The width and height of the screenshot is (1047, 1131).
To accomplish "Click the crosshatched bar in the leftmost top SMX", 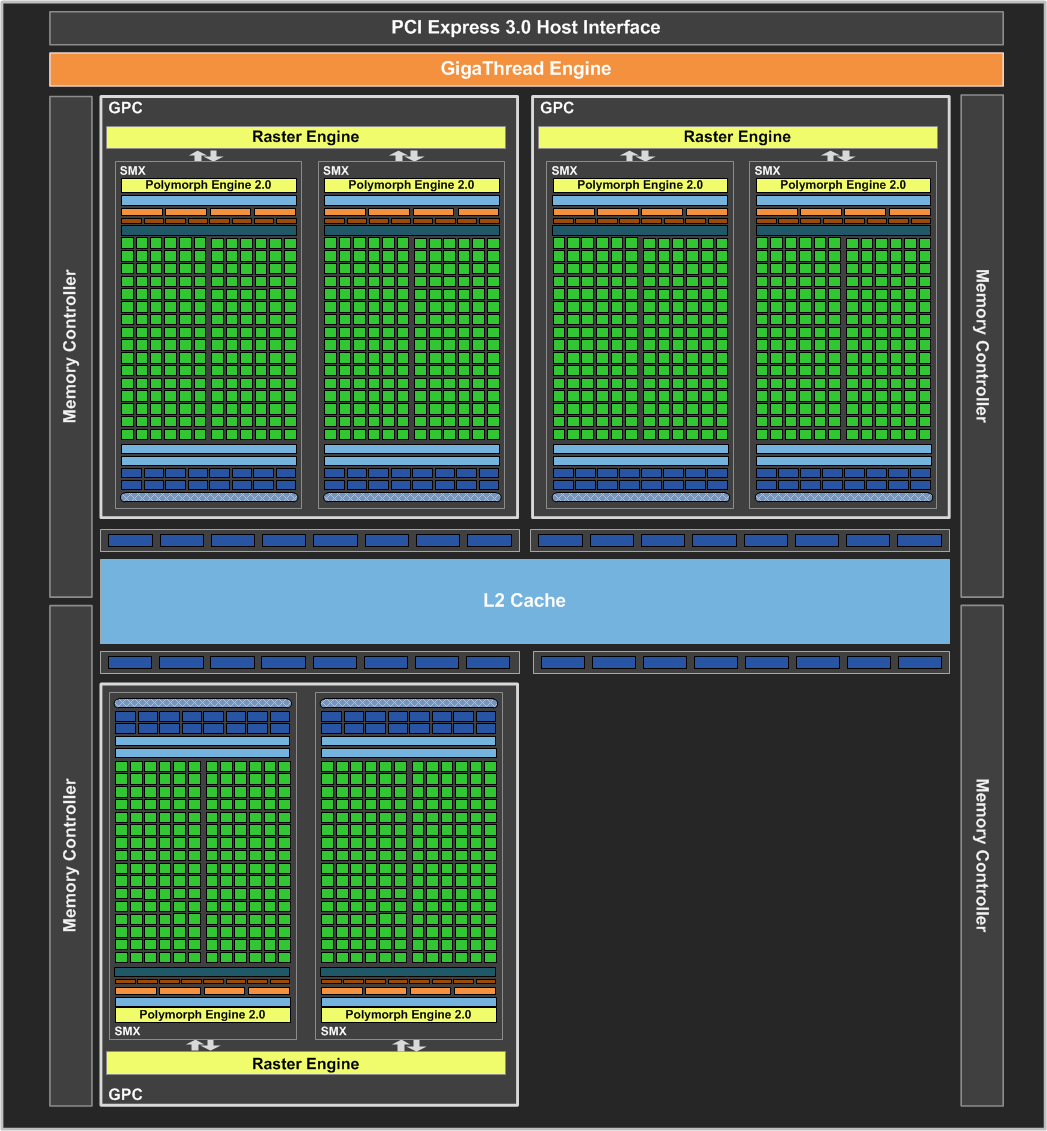I will click(209, 496).
